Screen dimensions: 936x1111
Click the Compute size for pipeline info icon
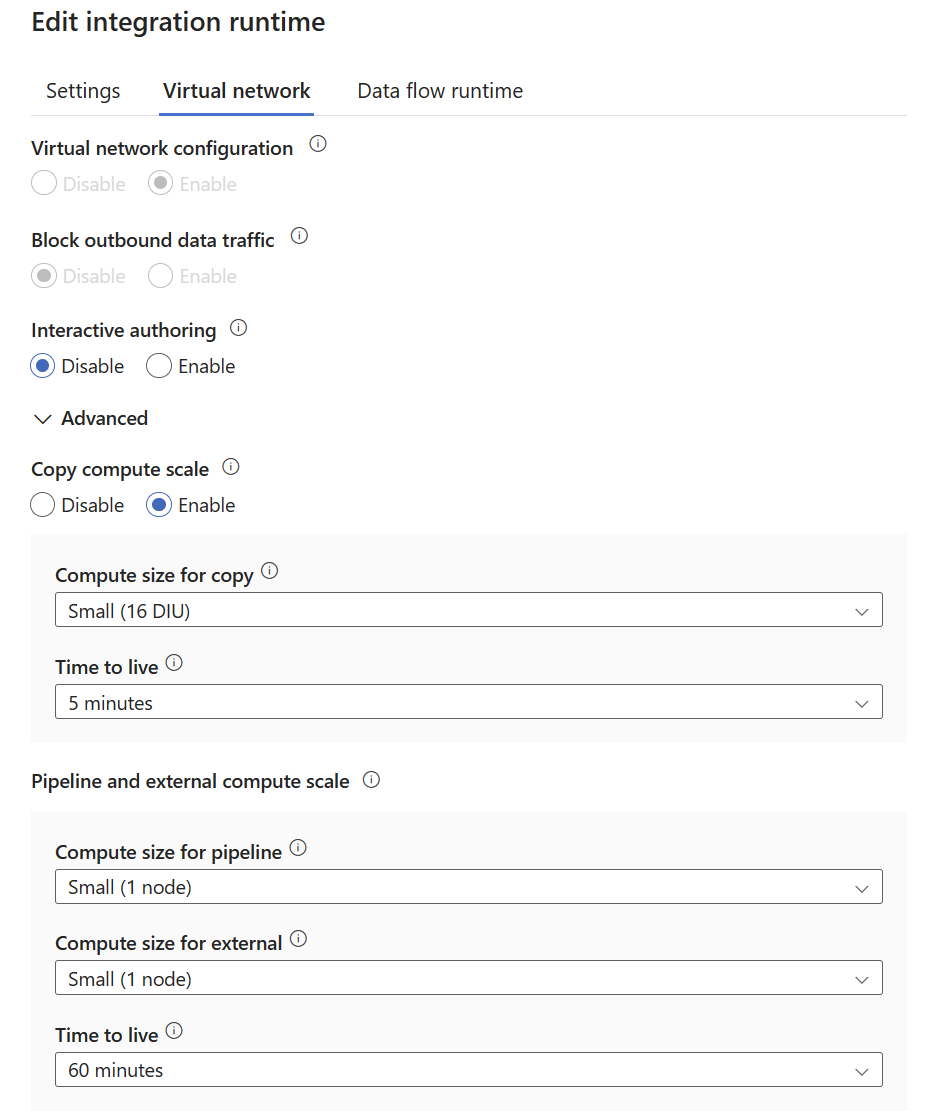298,848
